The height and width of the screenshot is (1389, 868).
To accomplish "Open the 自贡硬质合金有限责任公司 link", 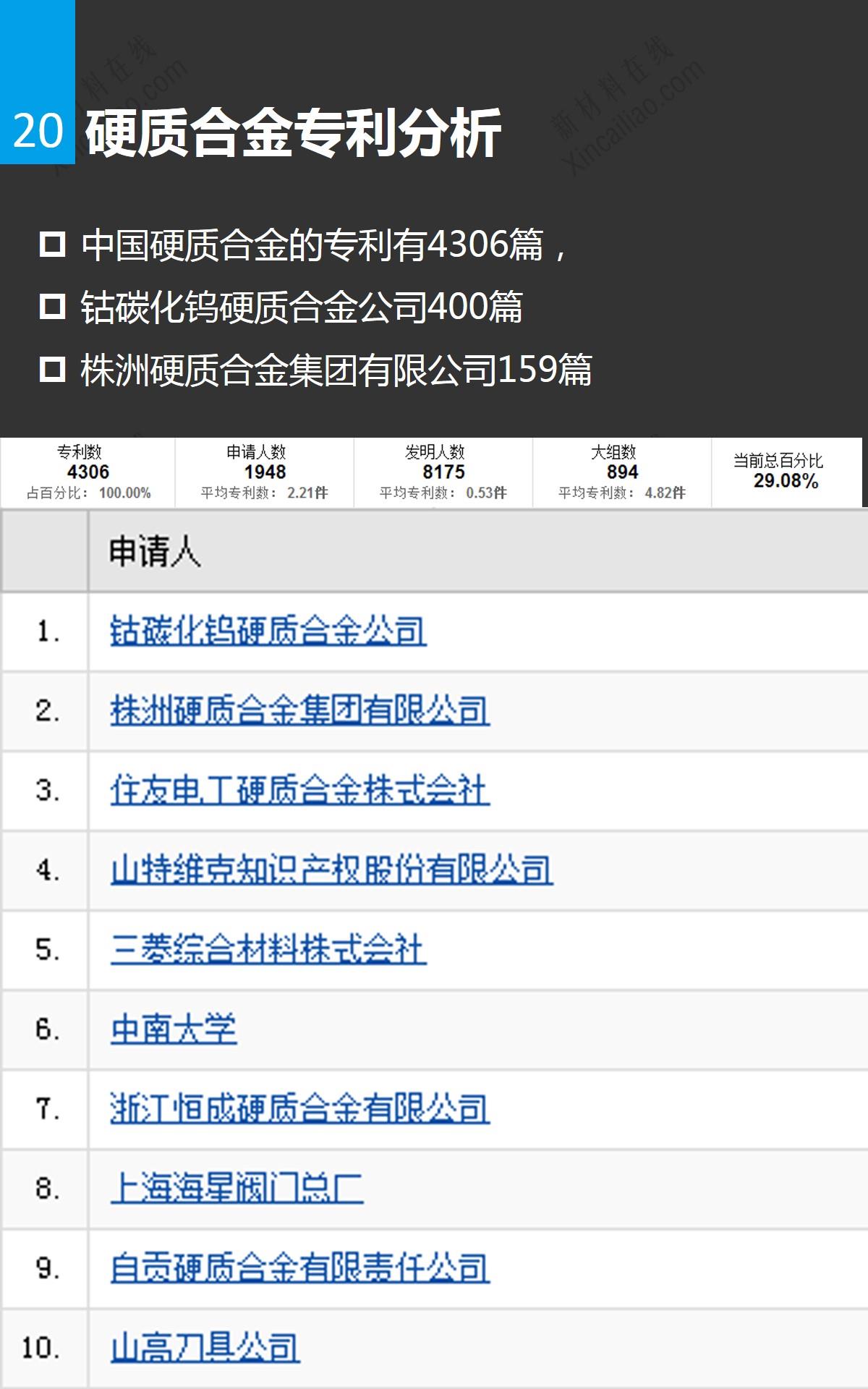I will (x=299, y=1267).
